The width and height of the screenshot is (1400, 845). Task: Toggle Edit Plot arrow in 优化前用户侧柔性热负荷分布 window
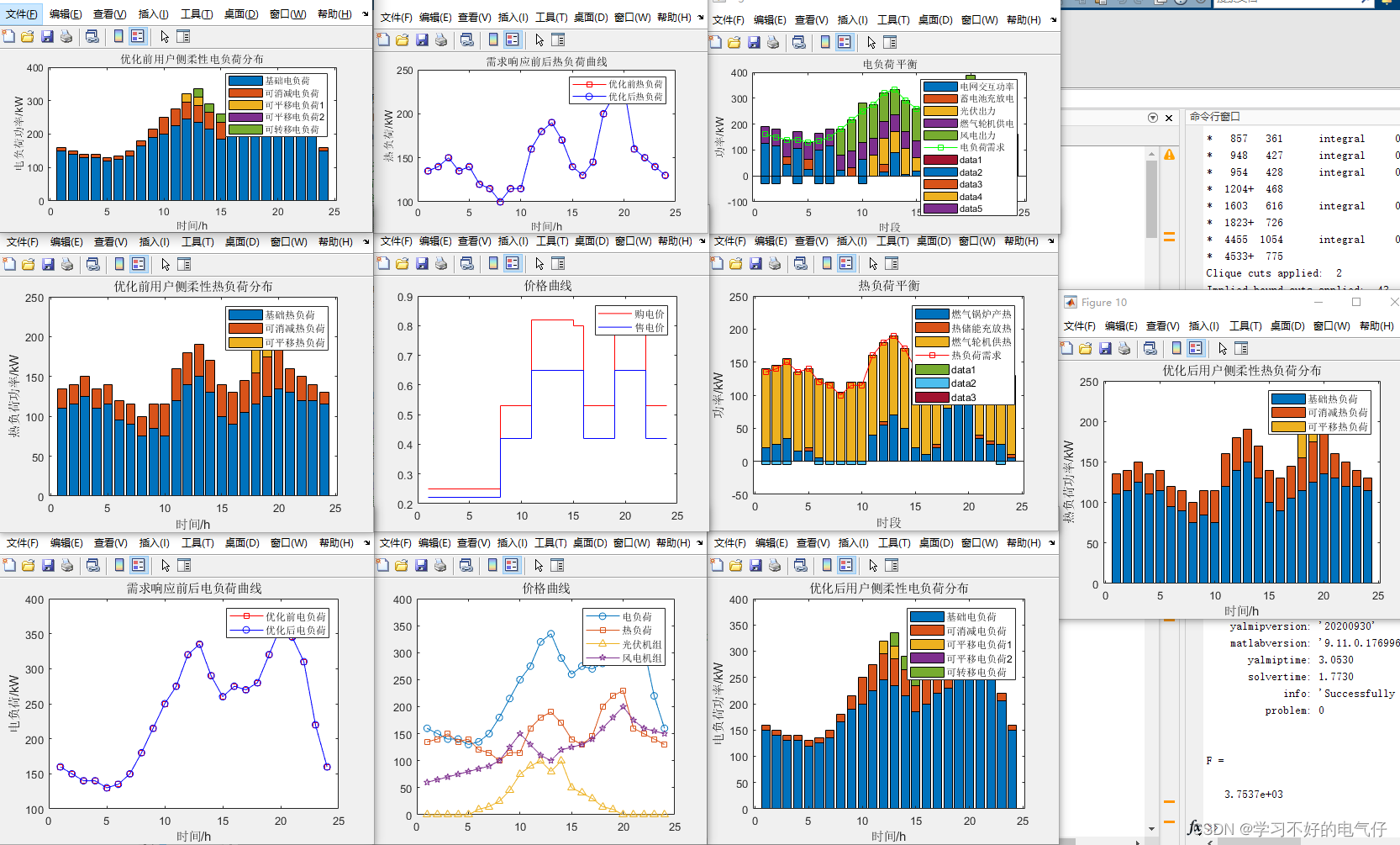[x=165, y=264]
